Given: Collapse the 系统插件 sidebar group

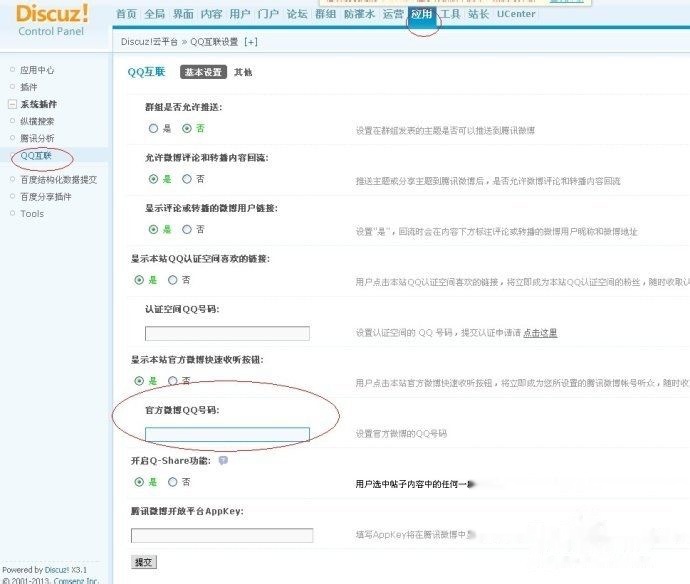Looking at the screenshot, I should [12, 104].
